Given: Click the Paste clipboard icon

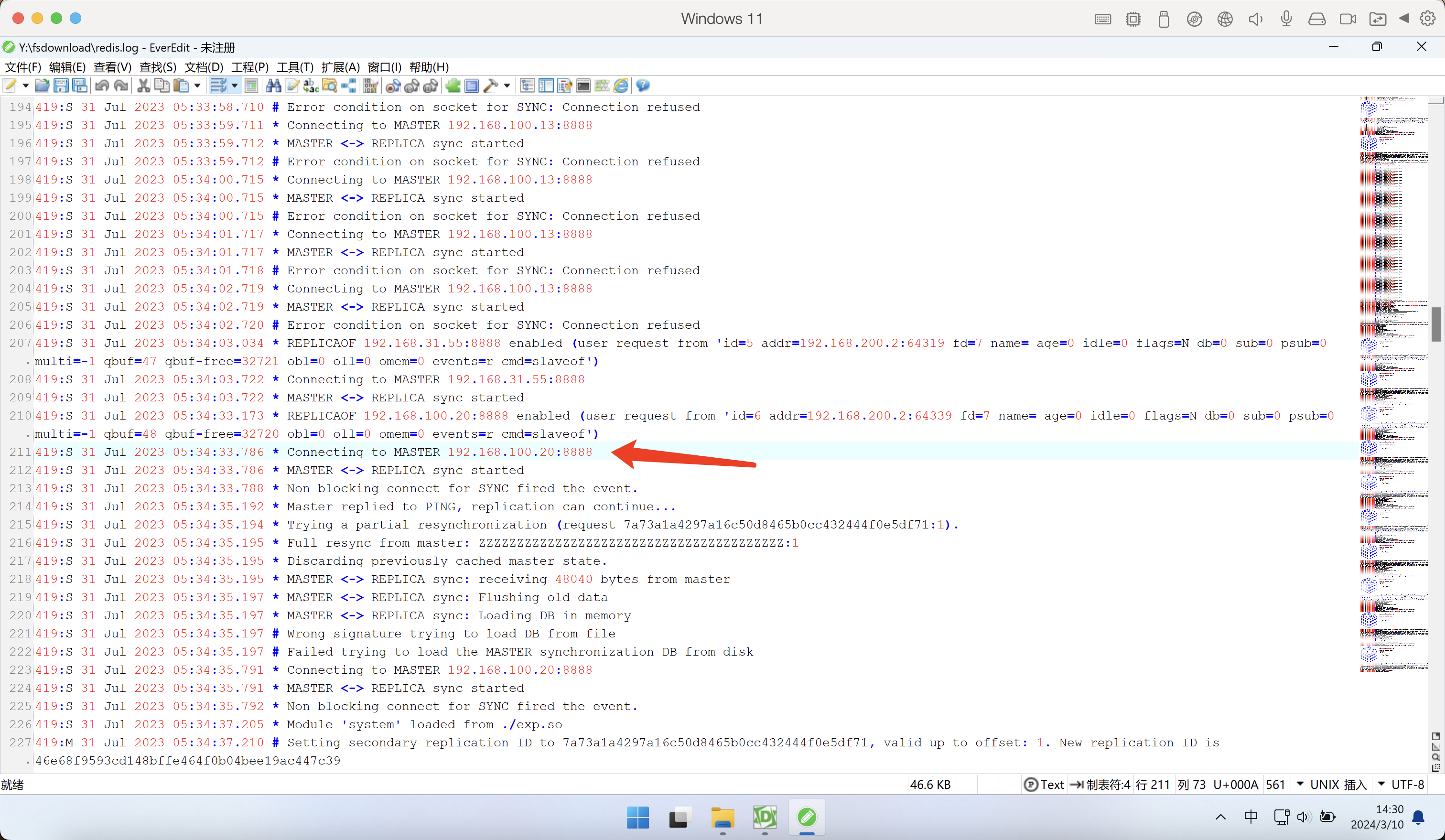Looking at the screenshot, I should [181, 86].
